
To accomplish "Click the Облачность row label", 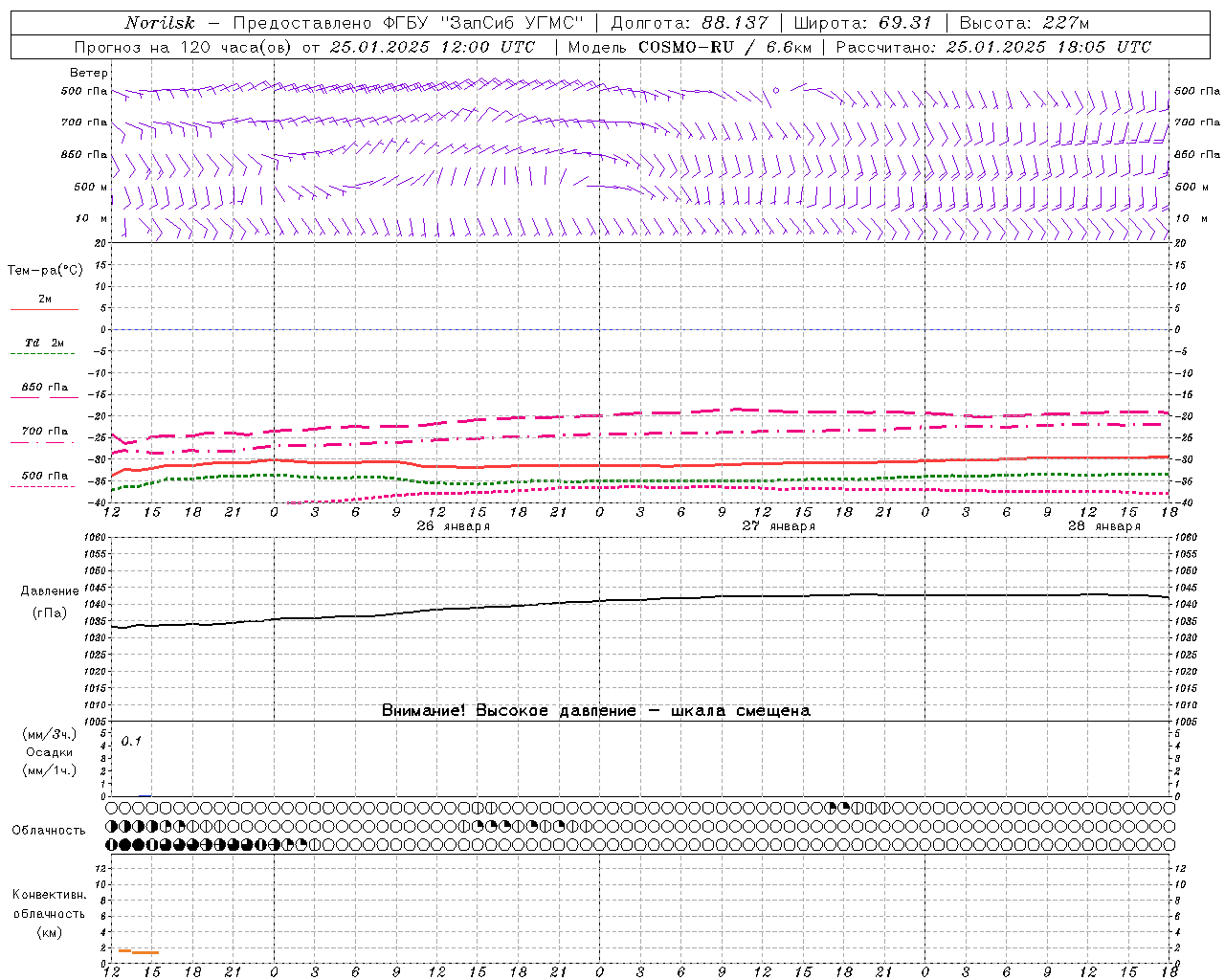I will pos(49,830).
